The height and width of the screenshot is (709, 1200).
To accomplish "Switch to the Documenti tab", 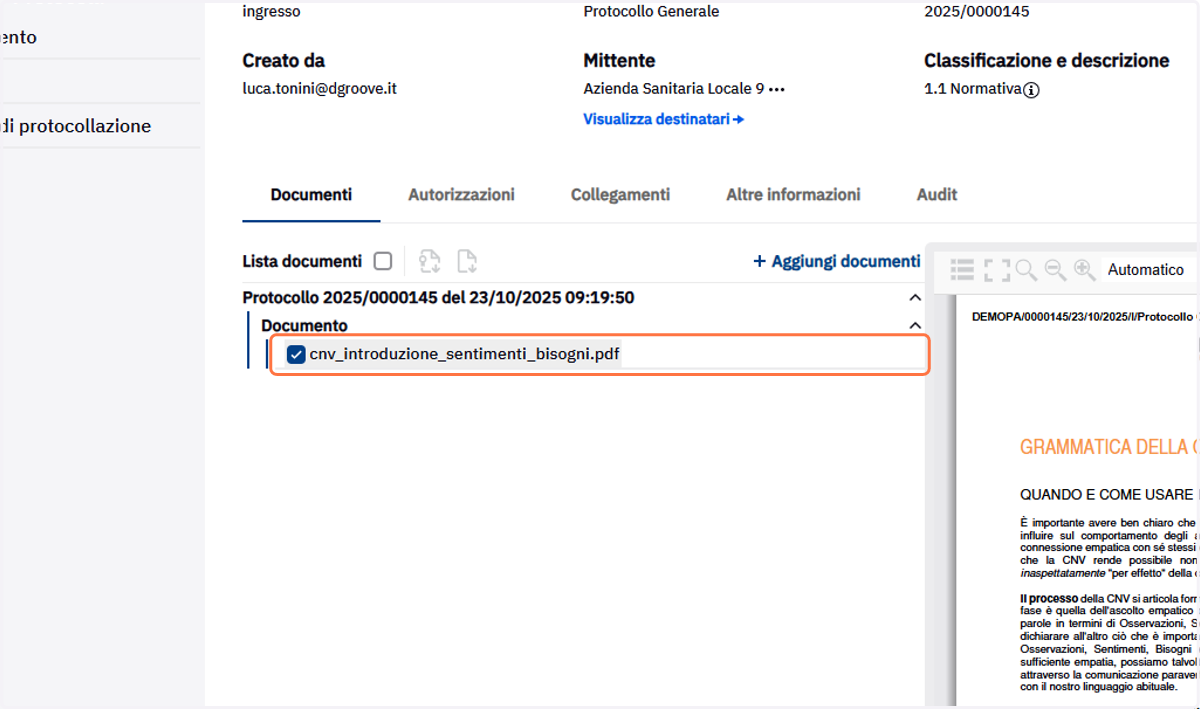I will click(x=311, y=195).
